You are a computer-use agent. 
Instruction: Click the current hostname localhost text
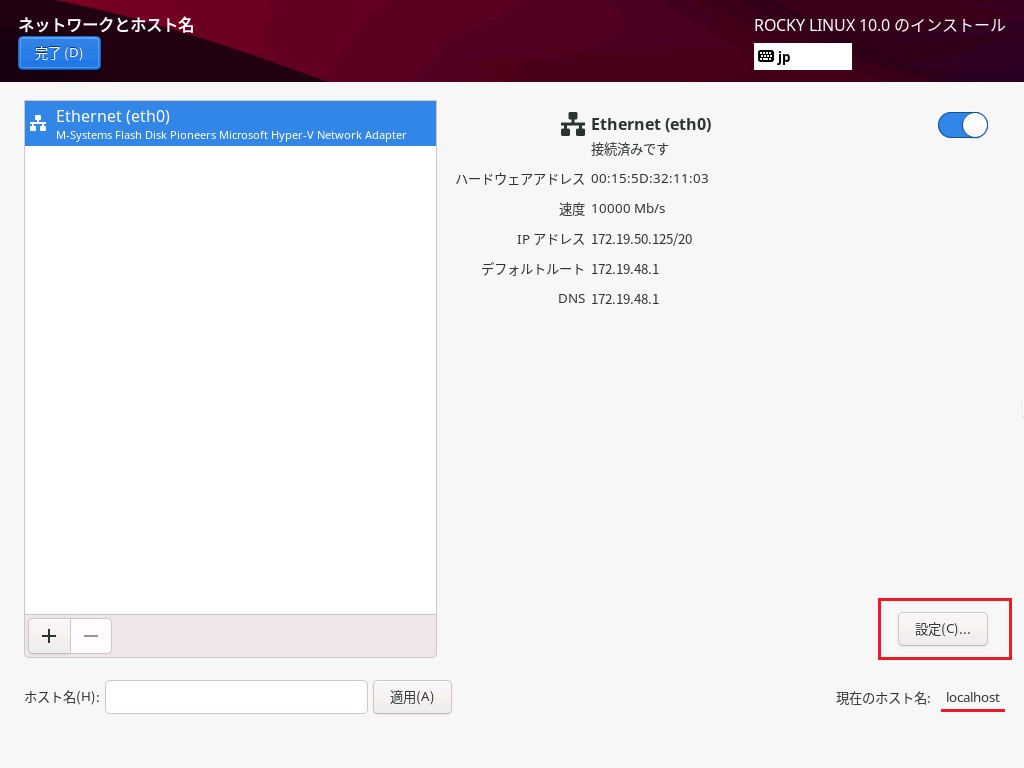click(972, 697)
